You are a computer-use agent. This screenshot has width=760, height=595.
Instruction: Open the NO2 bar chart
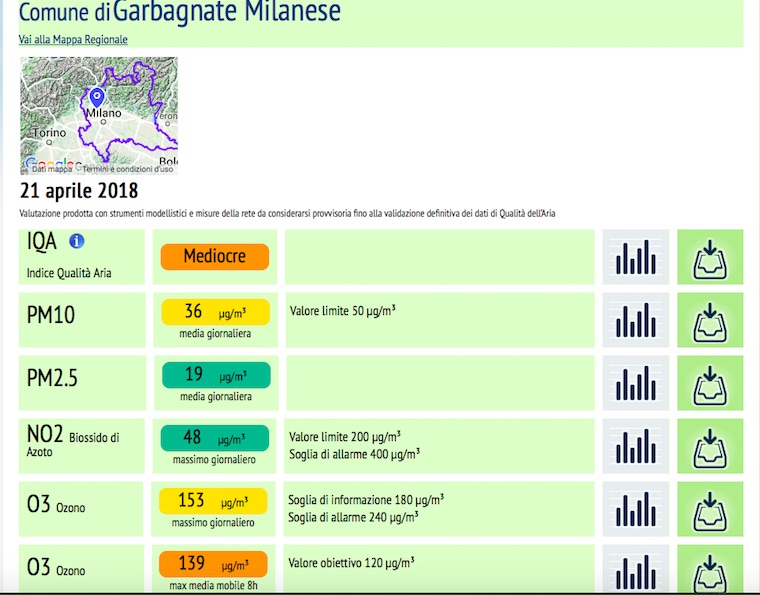pyautogui.click(x=635, y=446)
